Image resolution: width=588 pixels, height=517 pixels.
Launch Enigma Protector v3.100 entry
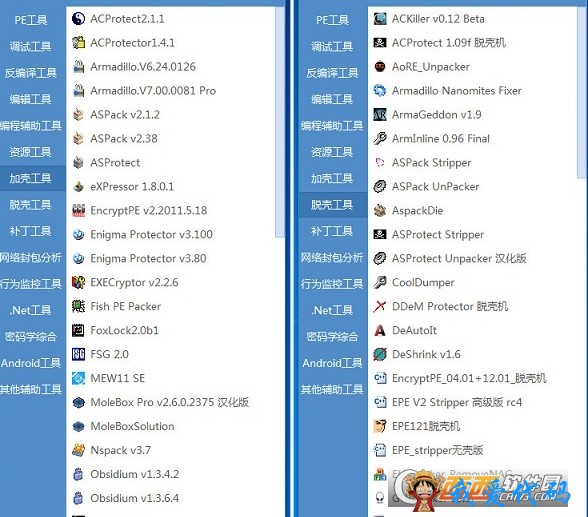152,235
